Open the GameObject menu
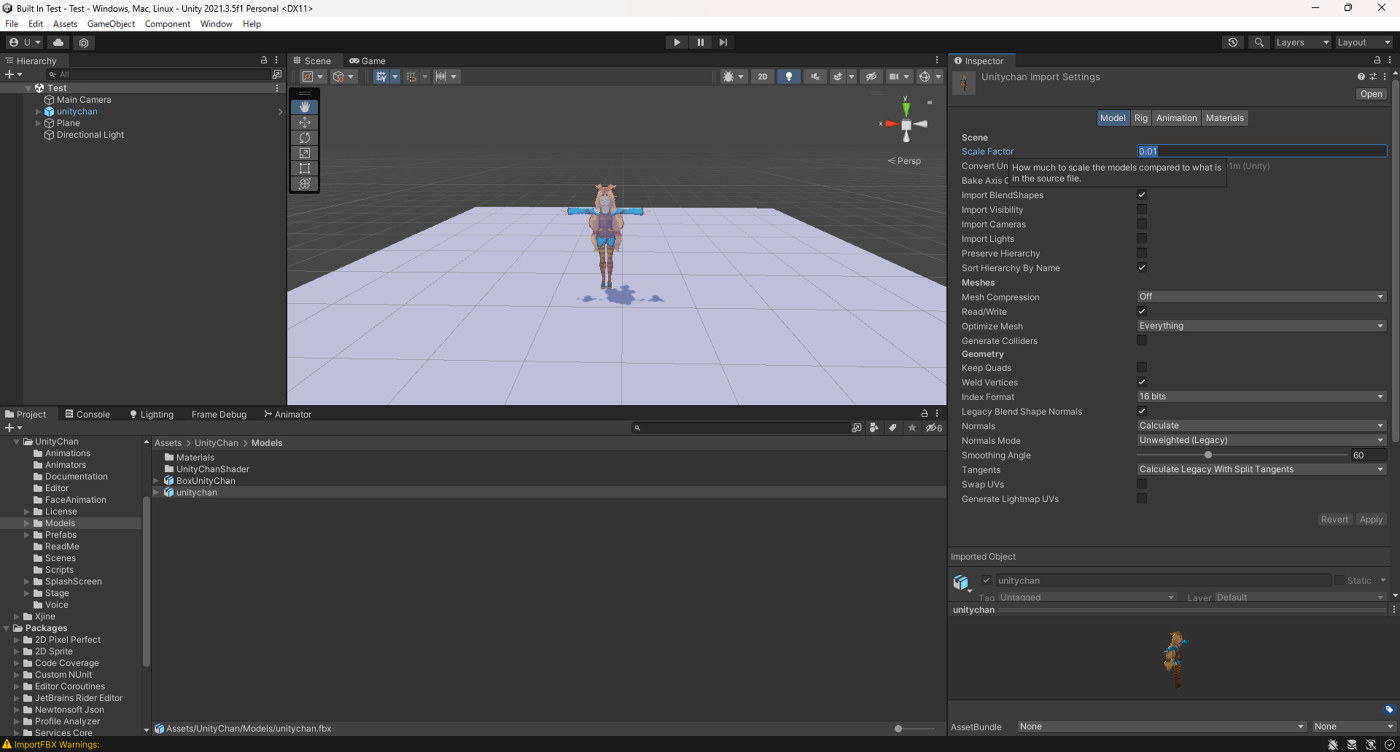This screenshot has width=1400, height=752. coord(111,24)
